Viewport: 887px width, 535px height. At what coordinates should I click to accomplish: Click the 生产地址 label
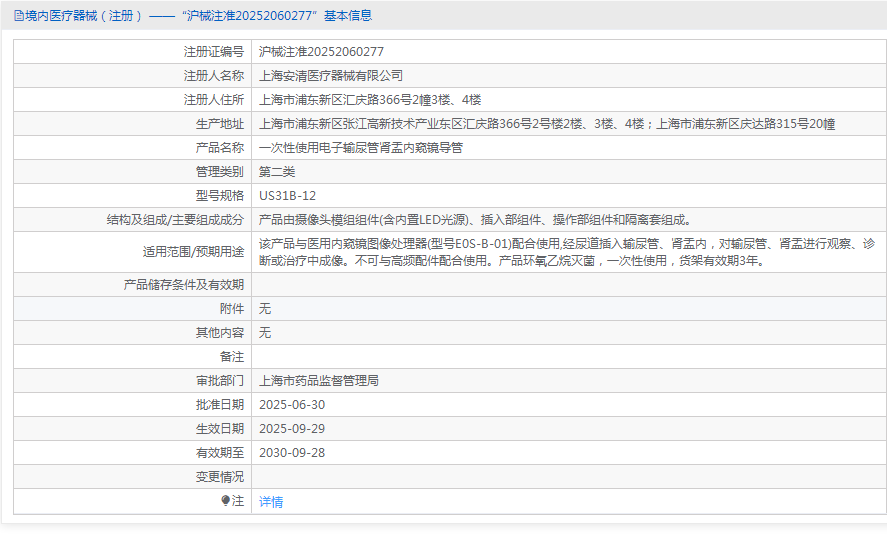(220, 124)
